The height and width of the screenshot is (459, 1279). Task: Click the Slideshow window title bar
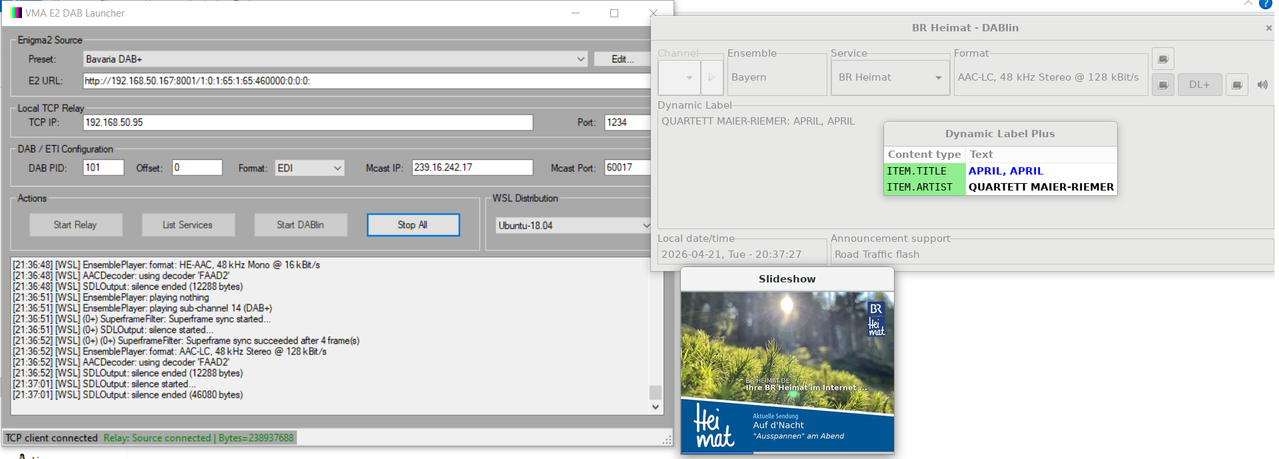787,279
